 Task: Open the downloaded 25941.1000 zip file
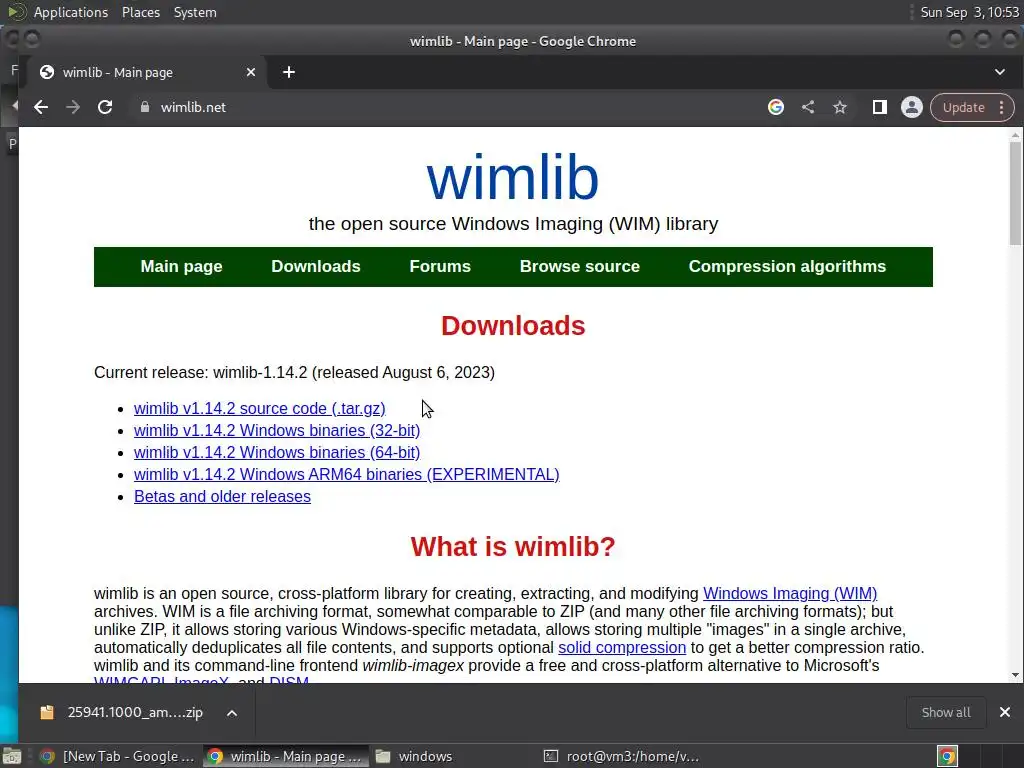[x=123, y=712]
